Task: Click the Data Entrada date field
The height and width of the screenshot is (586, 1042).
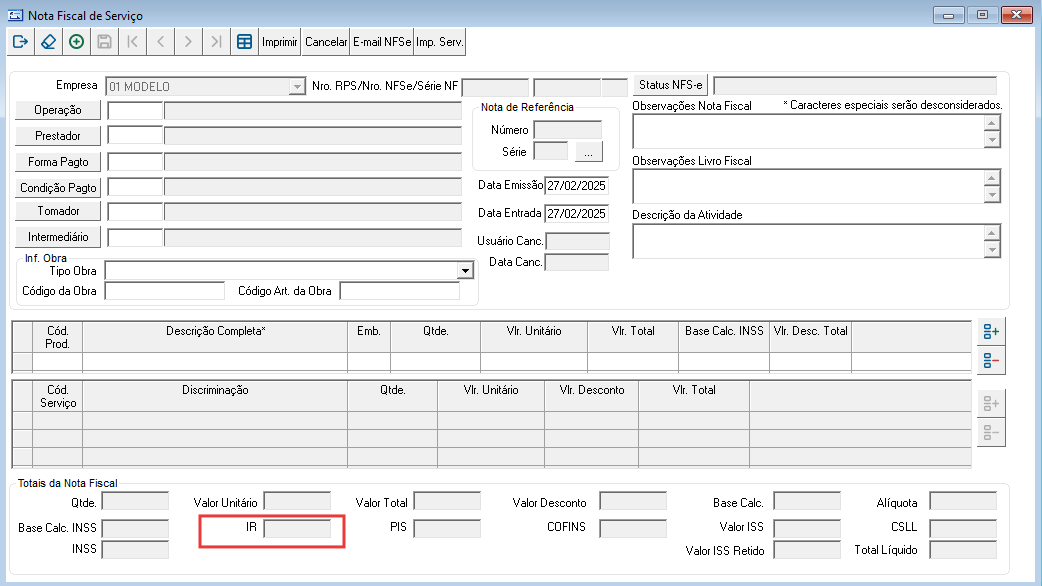Action: click(576, 214)
